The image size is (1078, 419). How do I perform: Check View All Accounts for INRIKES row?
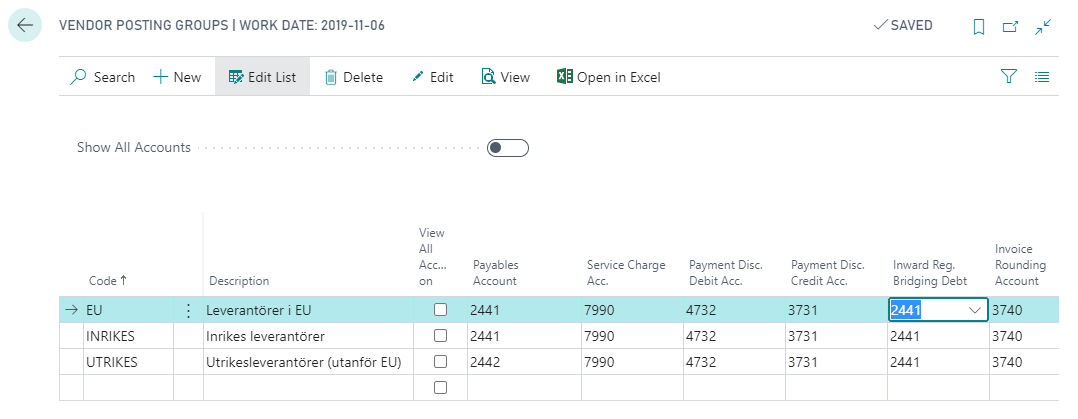440,336
